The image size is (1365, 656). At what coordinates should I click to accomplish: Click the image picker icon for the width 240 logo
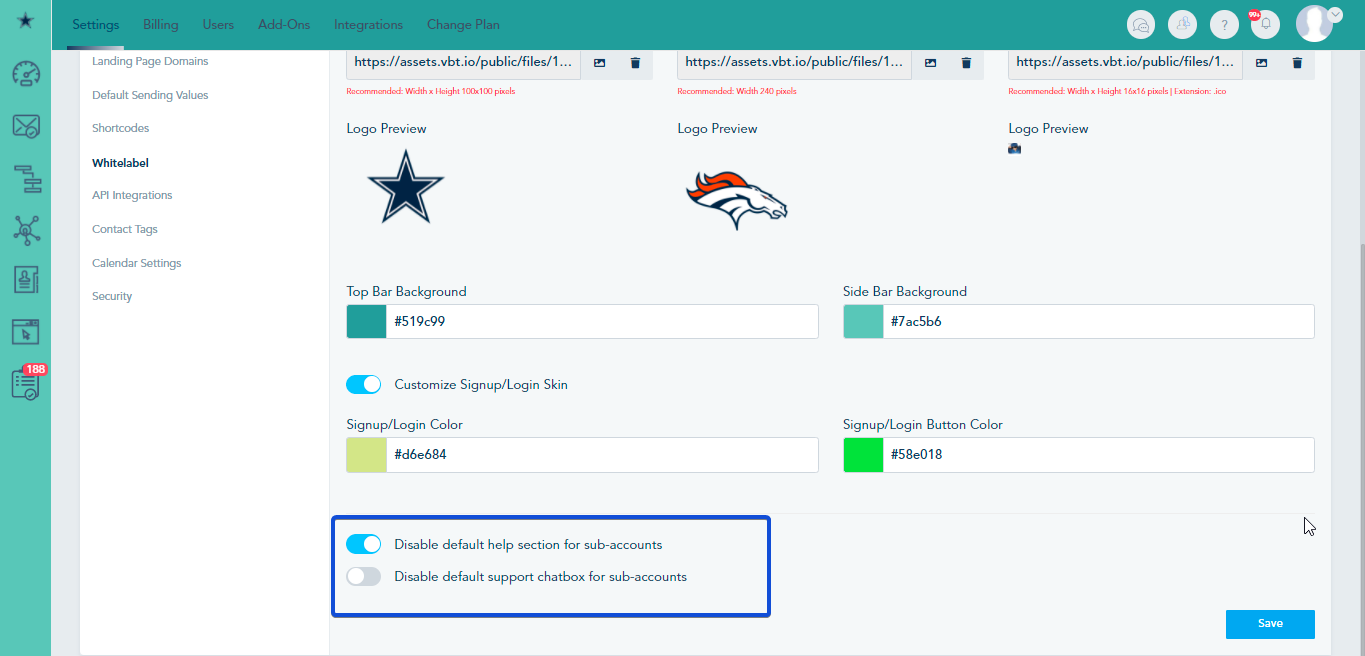930,62
